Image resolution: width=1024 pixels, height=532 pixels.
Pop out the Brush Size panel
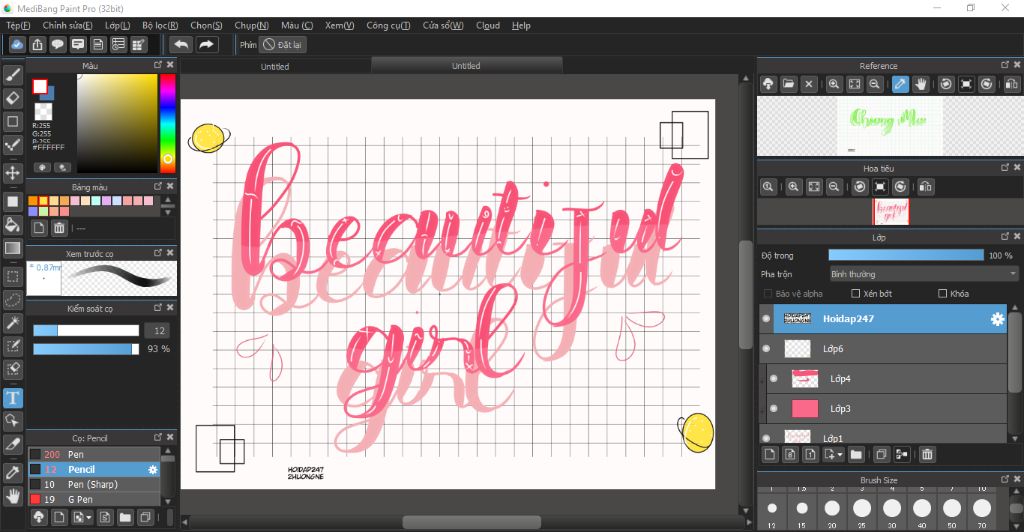(1004, 479)
